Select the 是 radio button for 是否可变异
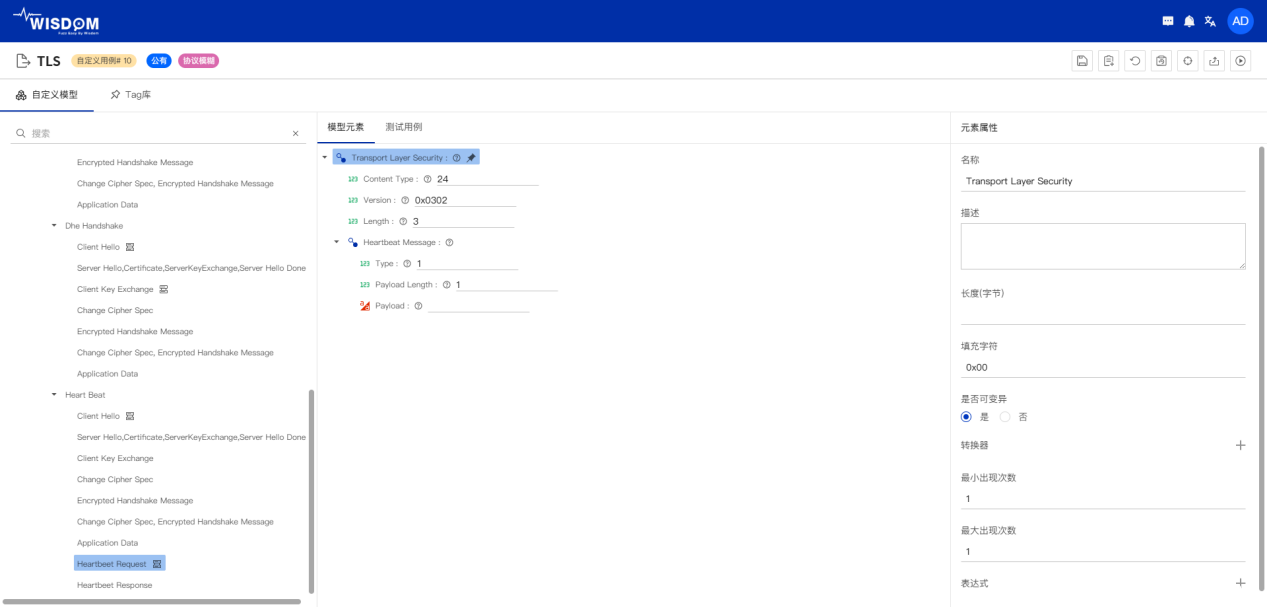 (966, 417)
